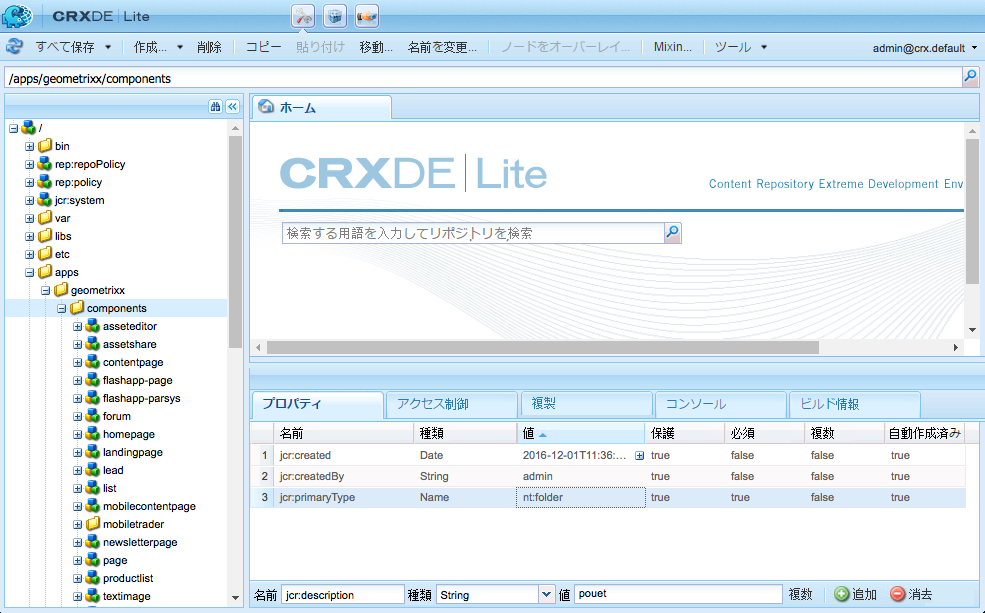Viewport: 985px width, 613px height.
Task: Click the Mixin... toolbar button
Action: coord(672,47)
